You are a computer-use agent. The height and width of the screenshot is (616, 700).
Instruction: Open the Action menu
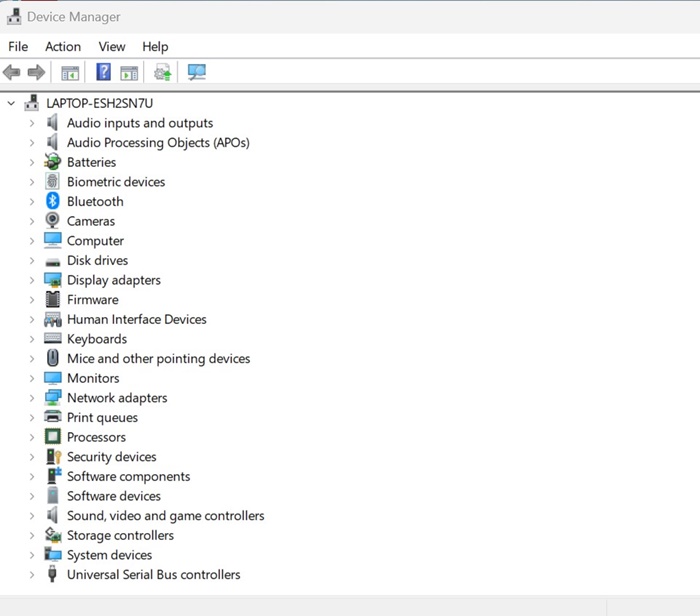(63, 47)
